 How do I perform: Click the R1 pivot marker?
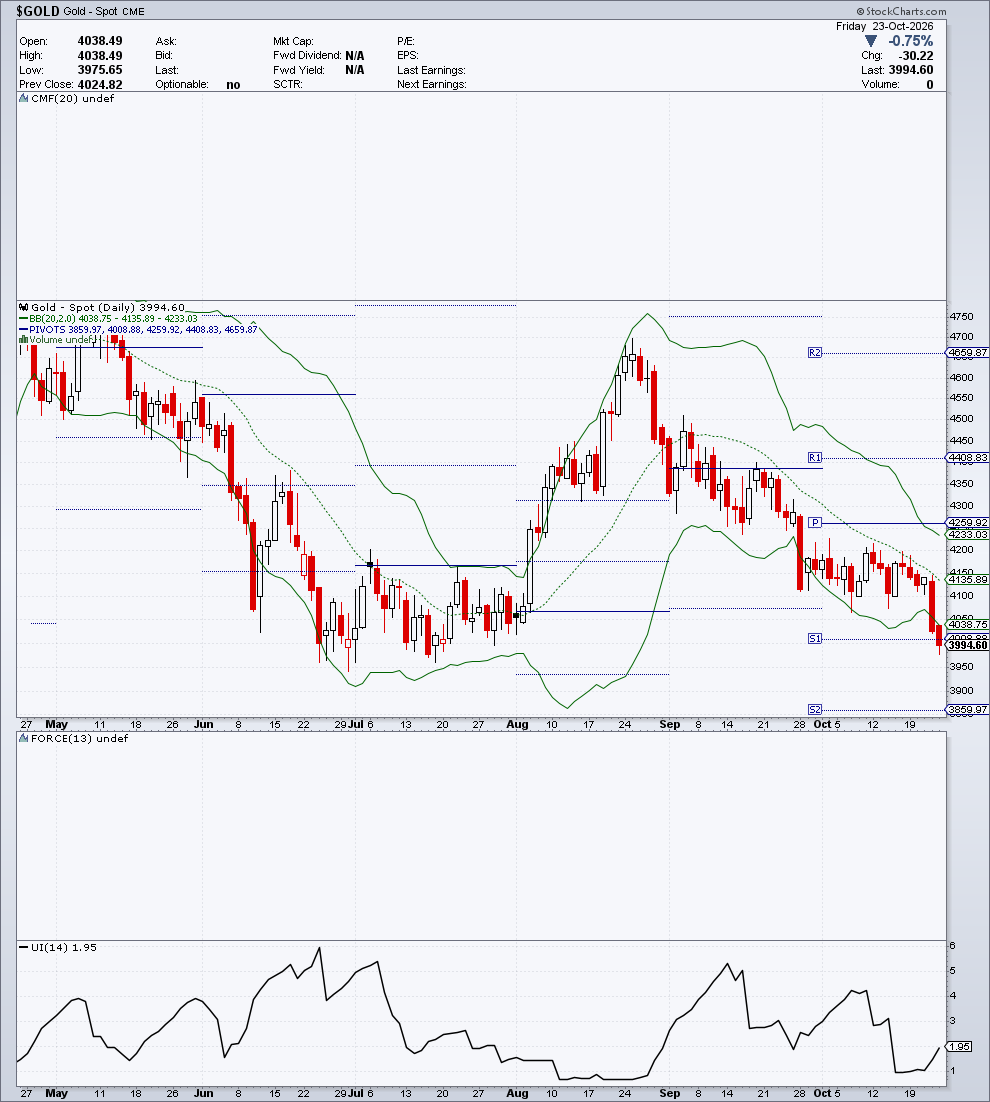pos(814,458)
